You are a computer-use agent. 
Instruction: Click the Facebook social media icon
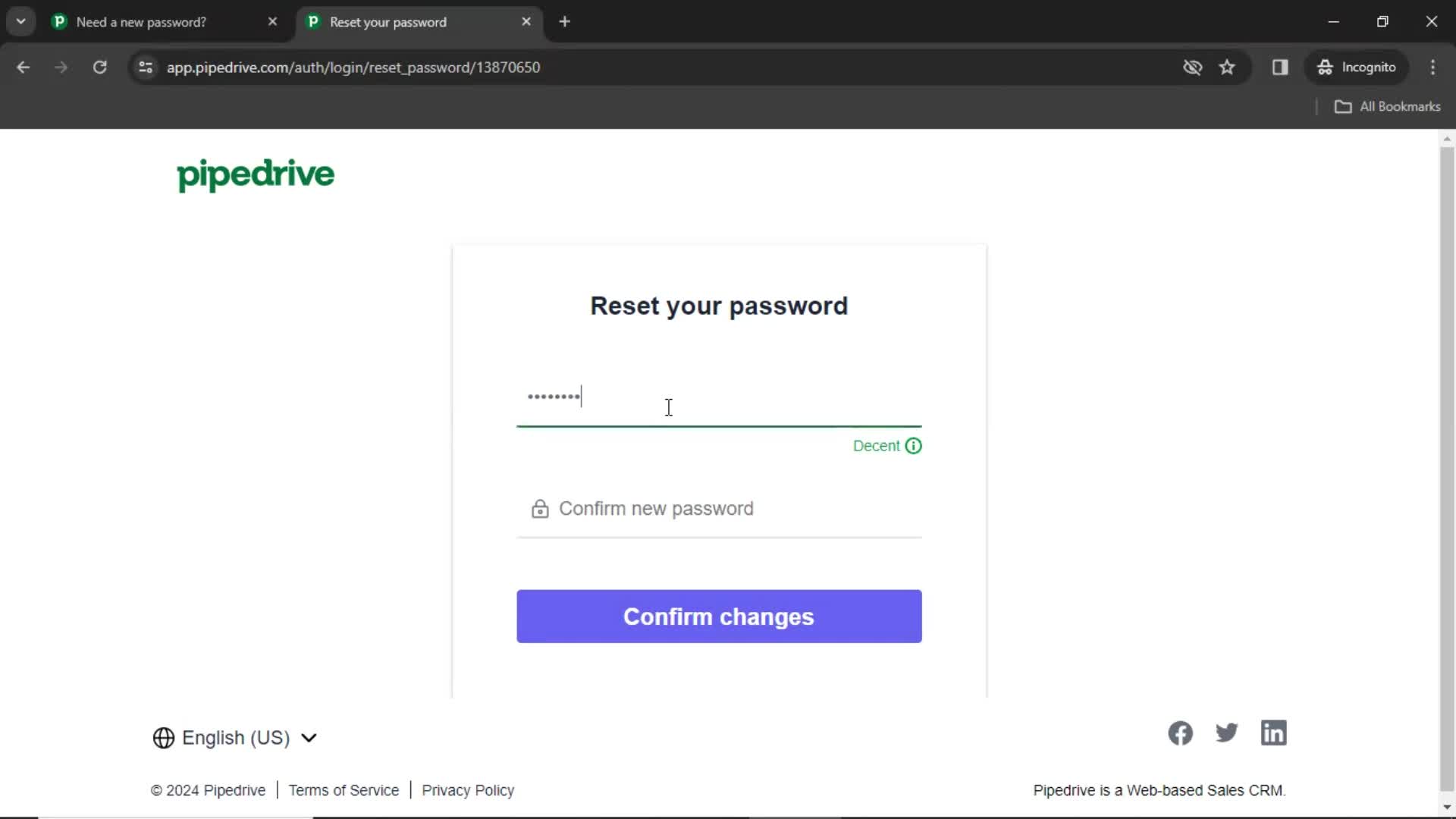tap(1181, 734)
